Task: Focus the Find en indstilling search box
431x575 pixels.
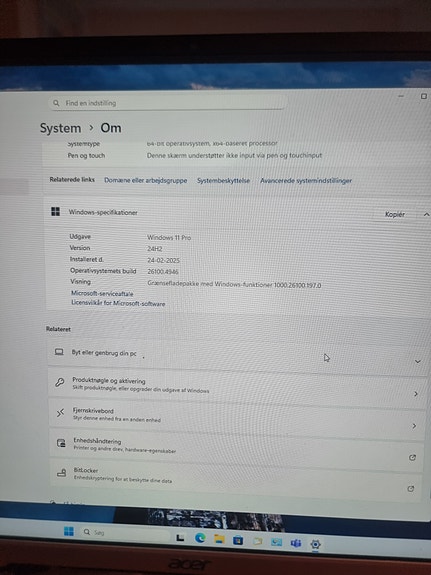Action: point(167,103)
